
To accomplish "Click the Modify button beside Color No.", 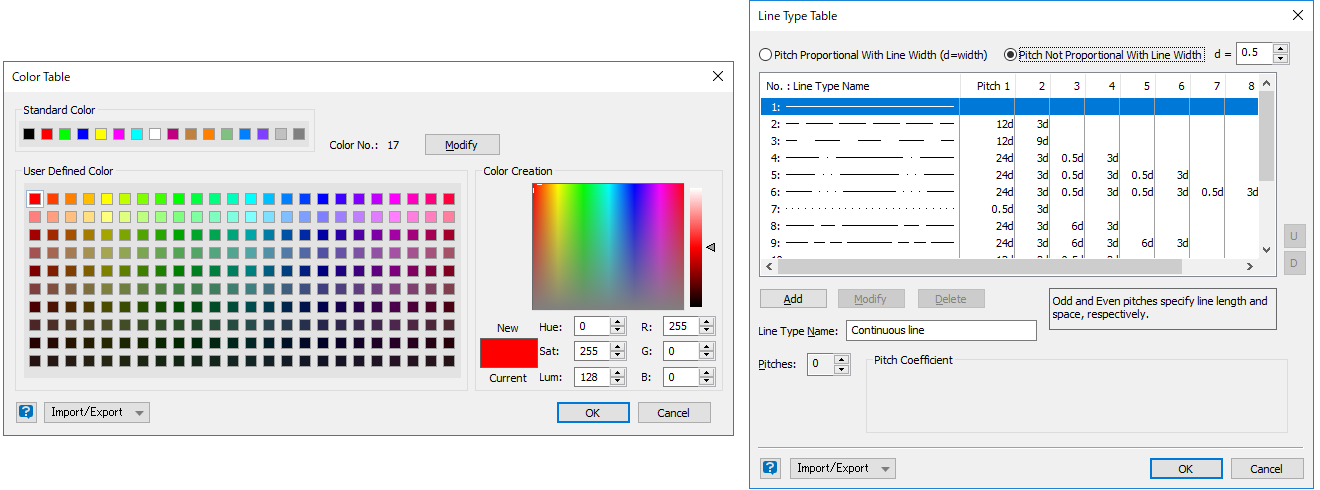I will click(461, 145).
